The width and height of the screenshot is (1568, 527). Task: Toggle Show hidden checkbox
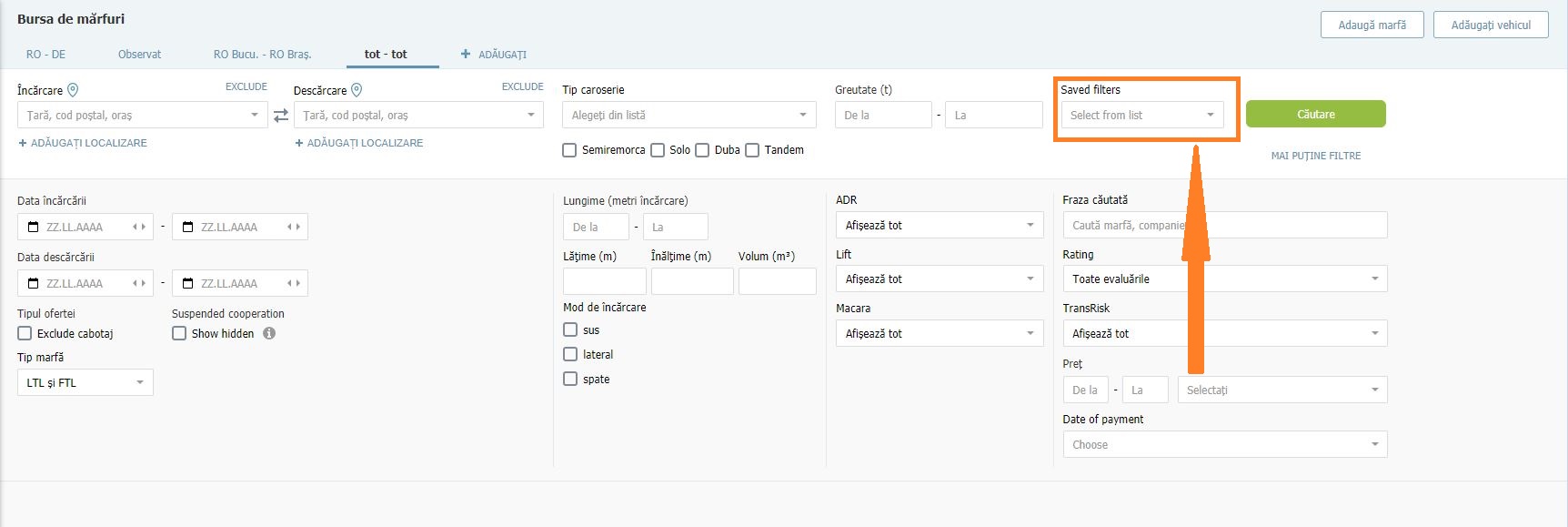point(179,333)
